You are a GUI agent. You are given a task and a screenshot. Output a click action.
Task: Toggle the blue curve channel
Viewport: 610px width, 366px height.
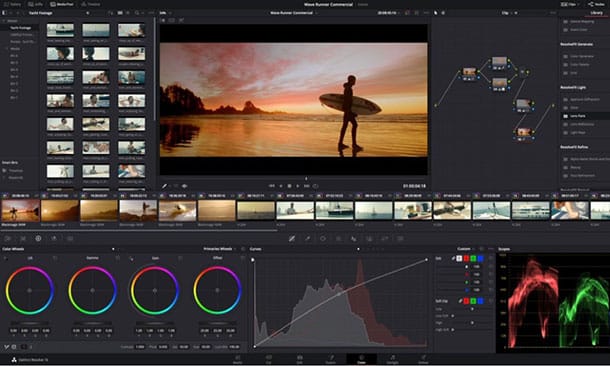(x=480, y=258)
